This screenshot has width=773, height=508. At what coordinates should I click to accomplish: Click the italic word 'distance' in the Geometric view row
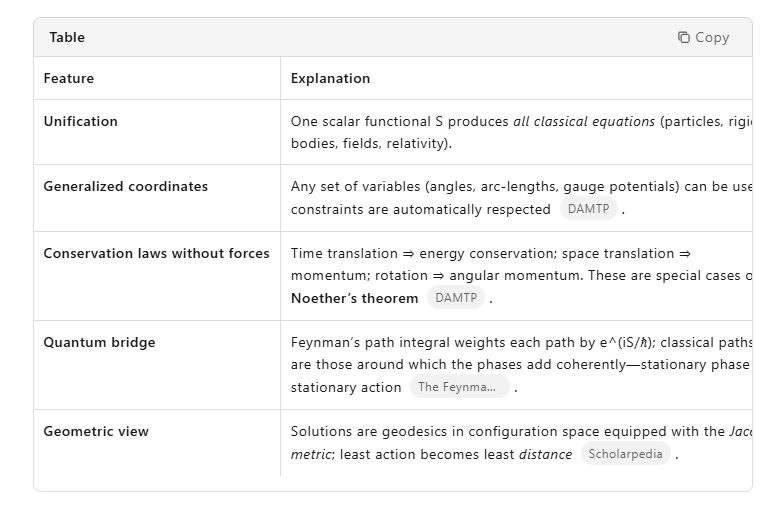point(546,454)
